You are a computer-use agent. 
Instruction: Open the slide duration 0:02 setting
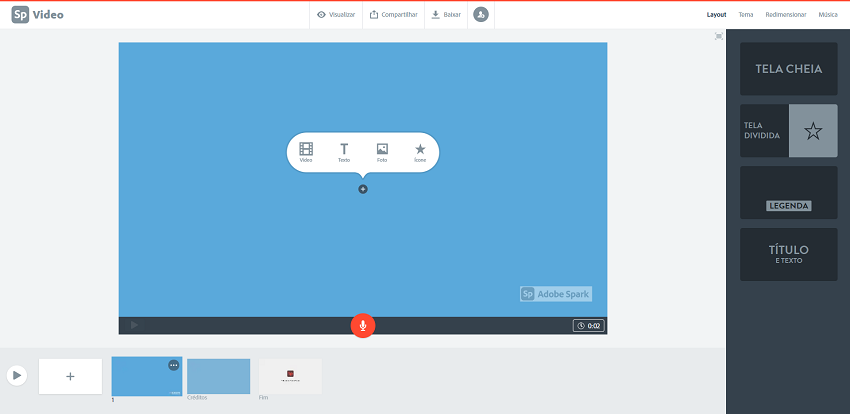(587, 325)
